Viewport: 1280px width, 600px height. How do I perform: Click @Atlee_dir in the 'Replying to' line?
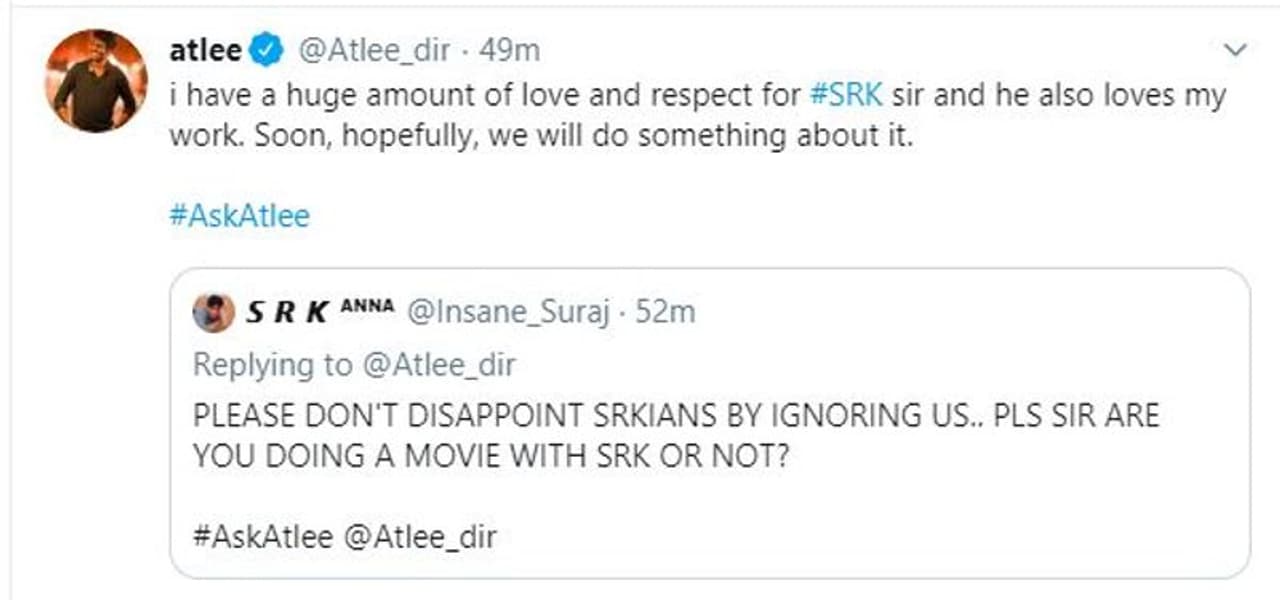[439, 365]
